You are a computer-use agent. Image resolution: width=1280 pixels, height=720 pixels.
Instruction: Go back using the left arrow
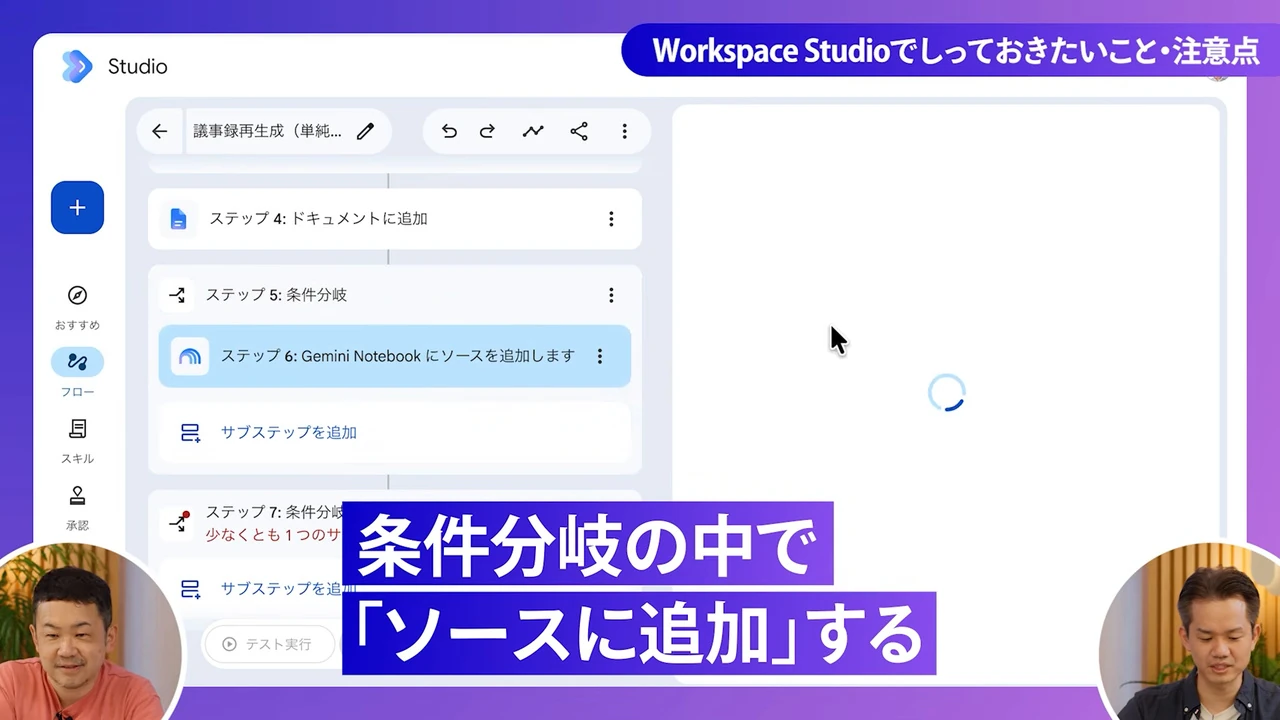[x=160, y=131]
